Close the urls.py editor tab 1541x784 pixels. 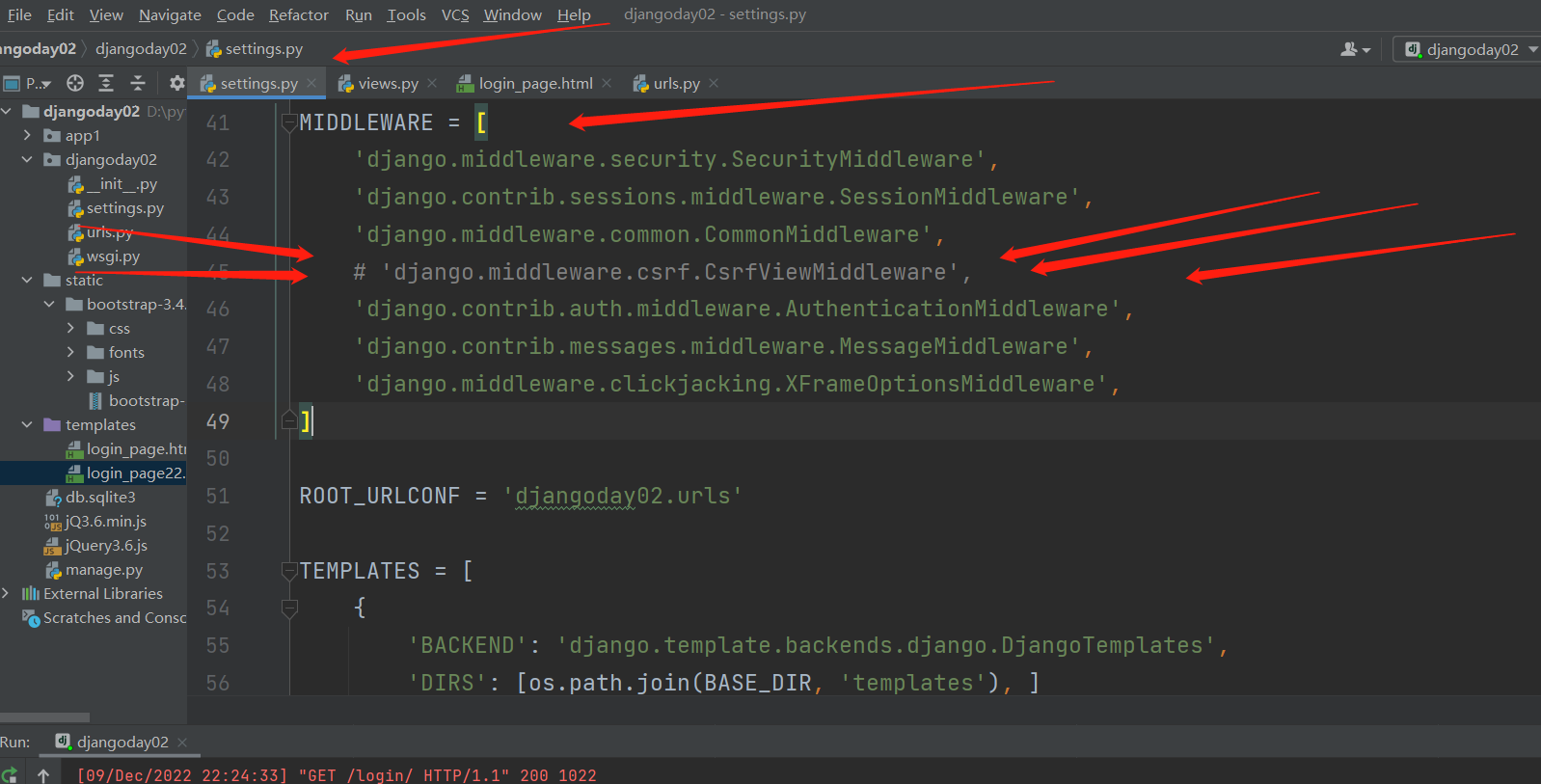point(714,83)
